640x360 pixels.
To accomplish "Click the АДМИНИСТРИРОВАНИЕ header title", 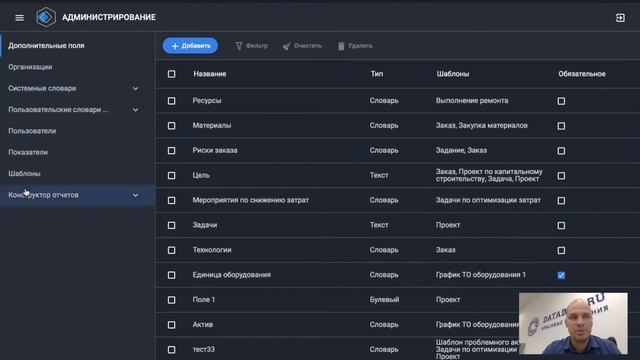I will [x=109, y=17].
